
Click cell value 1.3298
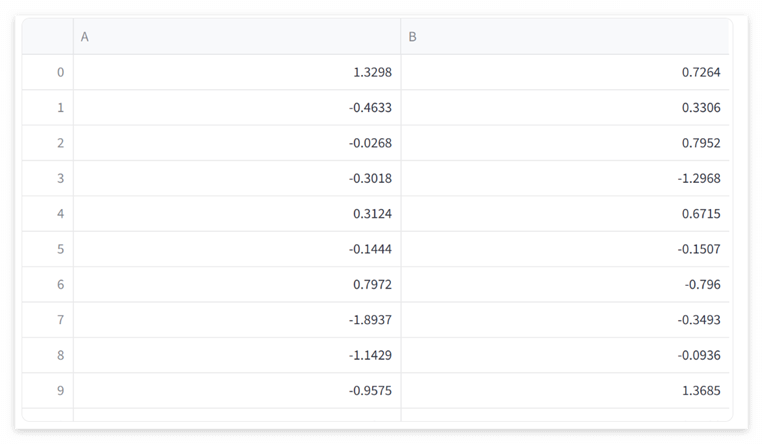tap(372, 72)
